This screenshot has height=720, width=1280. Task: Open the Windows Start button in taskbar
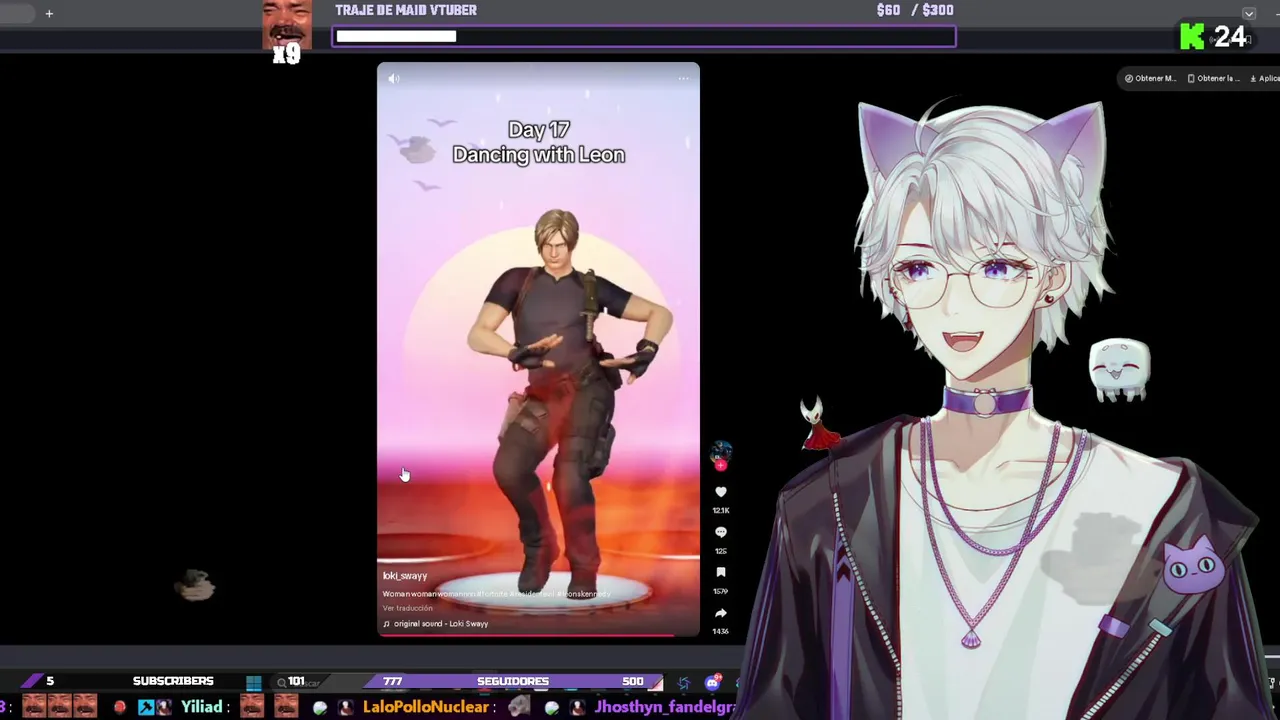[x=253, y=683]
